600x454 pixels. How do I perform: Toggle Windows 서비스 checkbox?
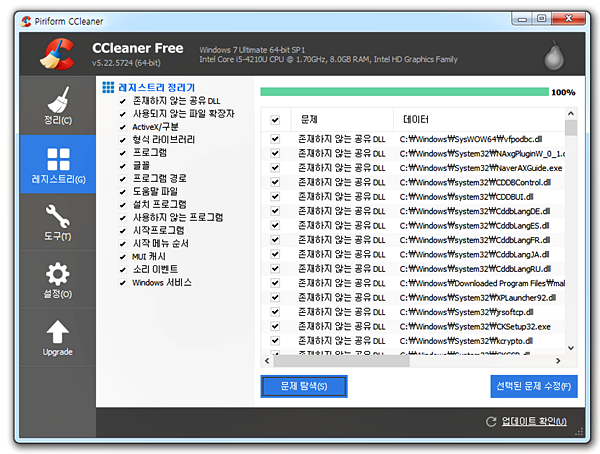pyautogui.click(x=122, y=283)
